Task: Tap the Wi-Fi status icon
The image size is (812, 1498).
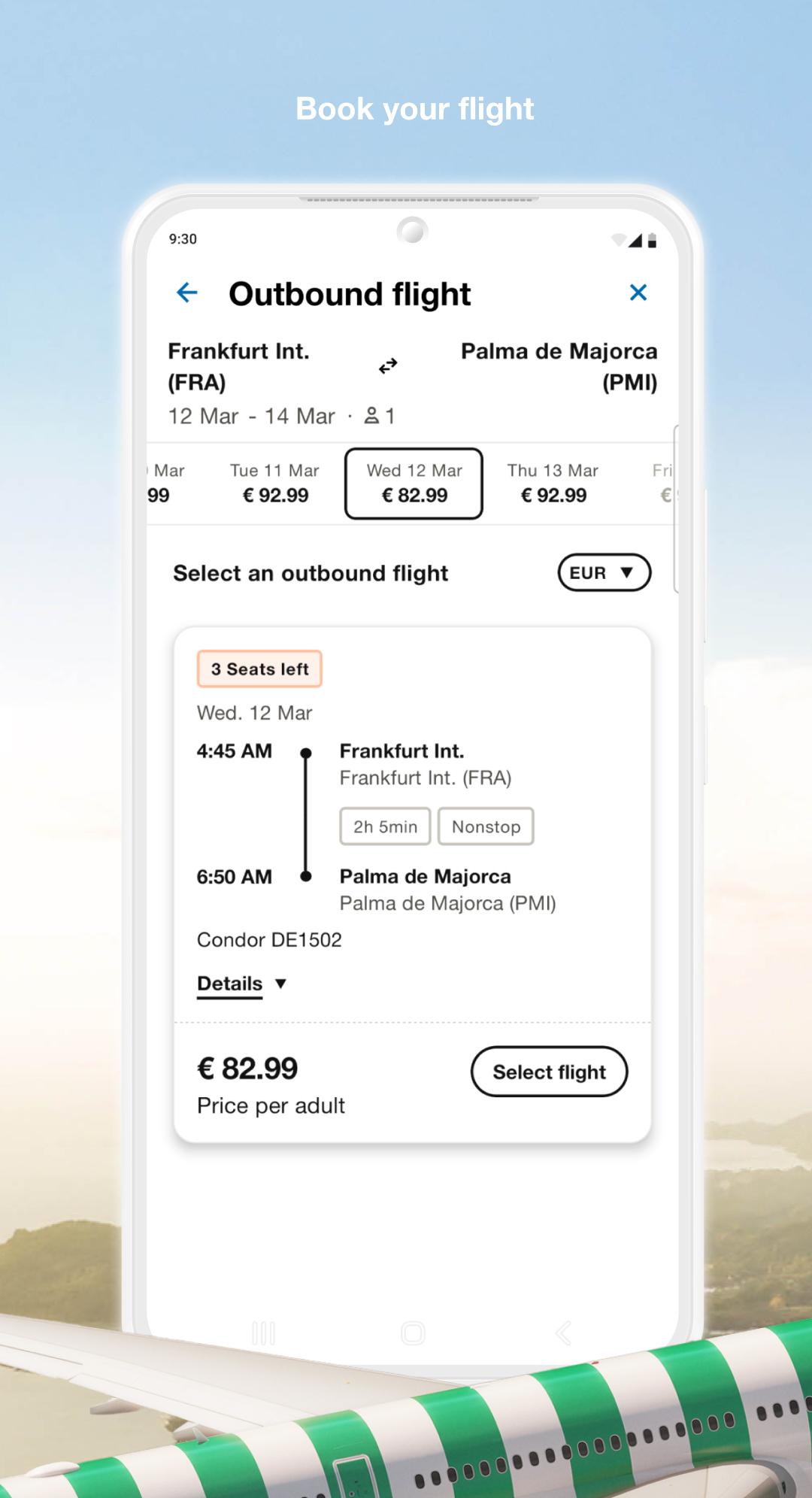Action: point(618,240)
